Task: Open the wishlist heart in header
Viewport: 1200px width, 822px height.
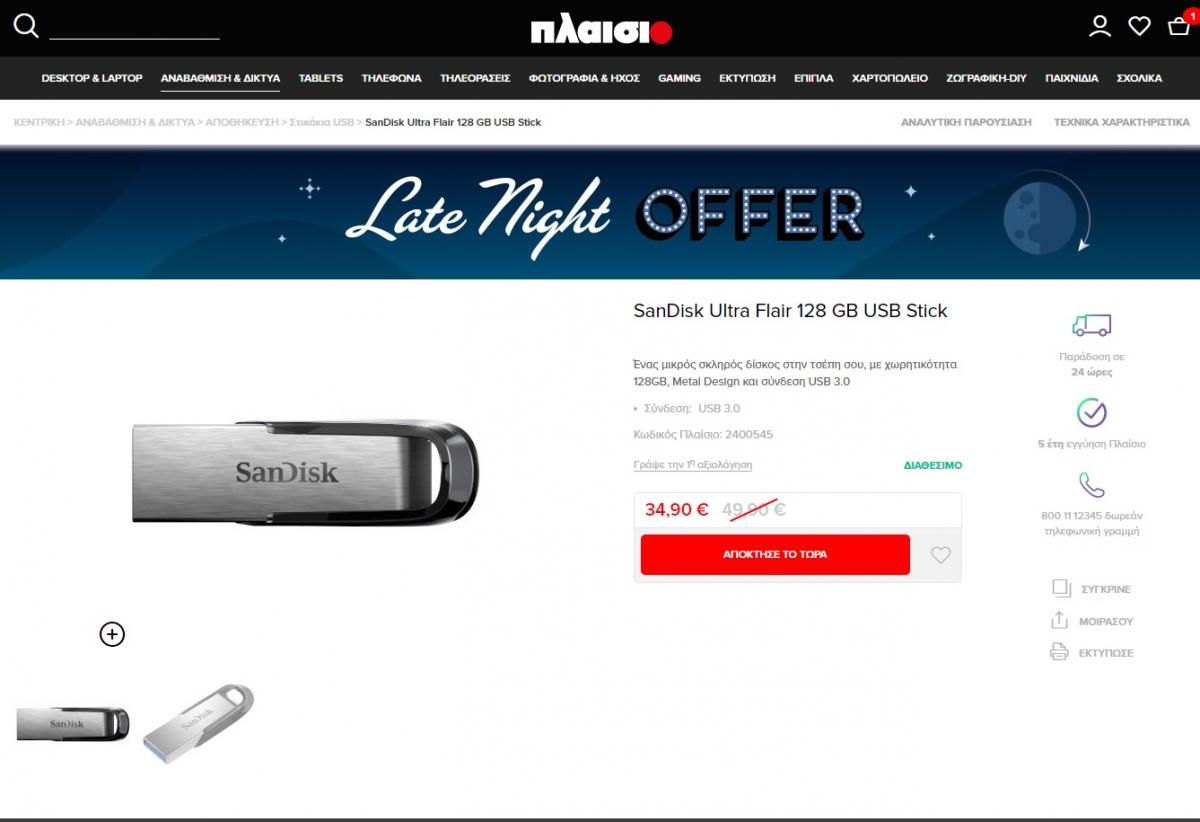Action: (x=1140, y=26)
